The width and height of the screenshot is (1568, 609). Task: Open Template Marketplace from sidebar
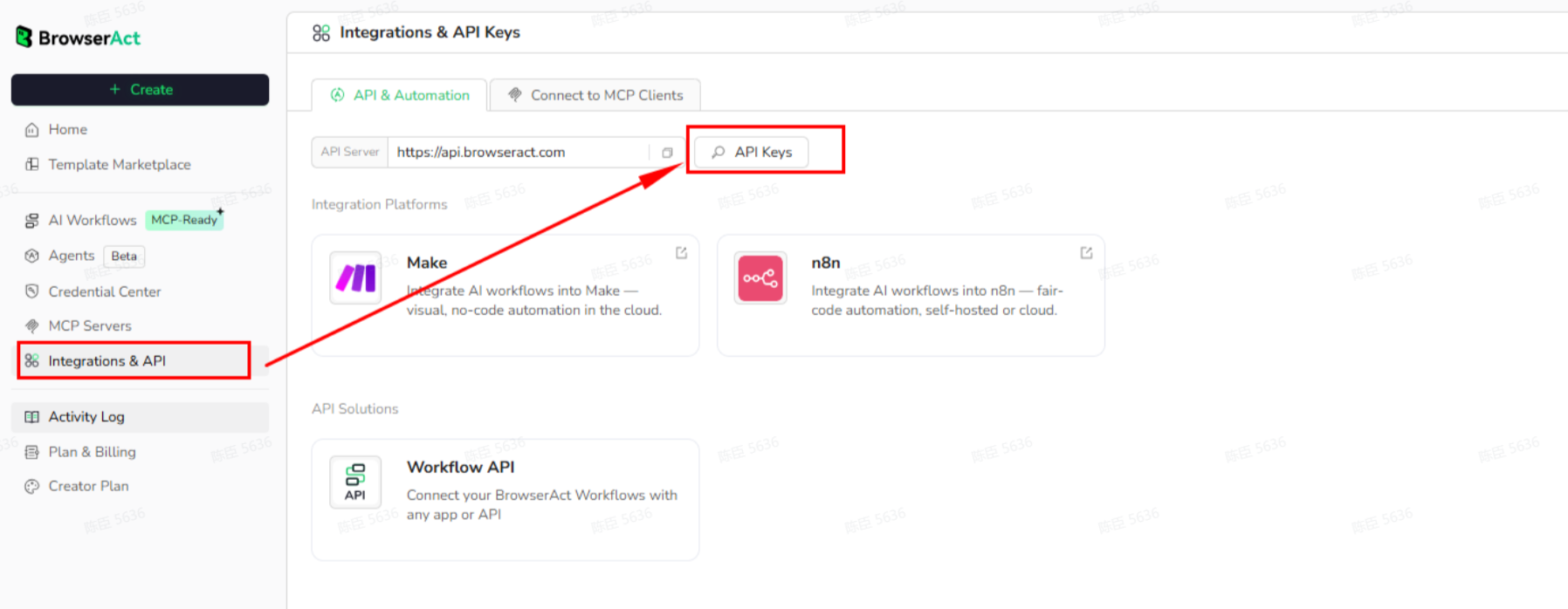[x=119, y=165]
